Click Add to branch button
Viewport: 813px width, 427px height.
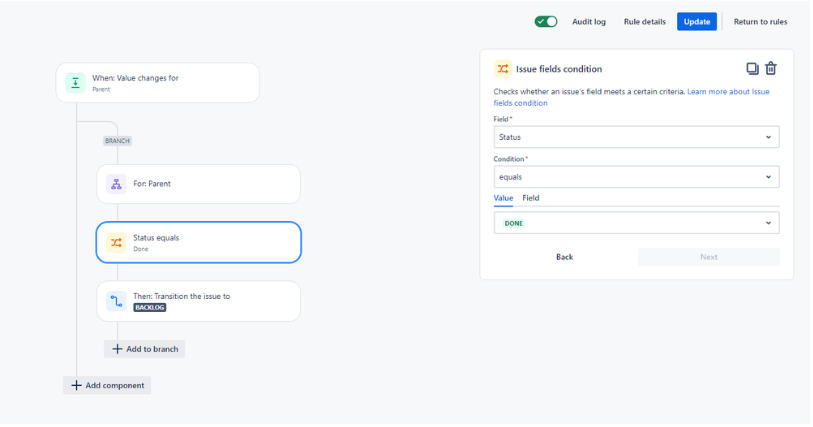click(145, 349)
